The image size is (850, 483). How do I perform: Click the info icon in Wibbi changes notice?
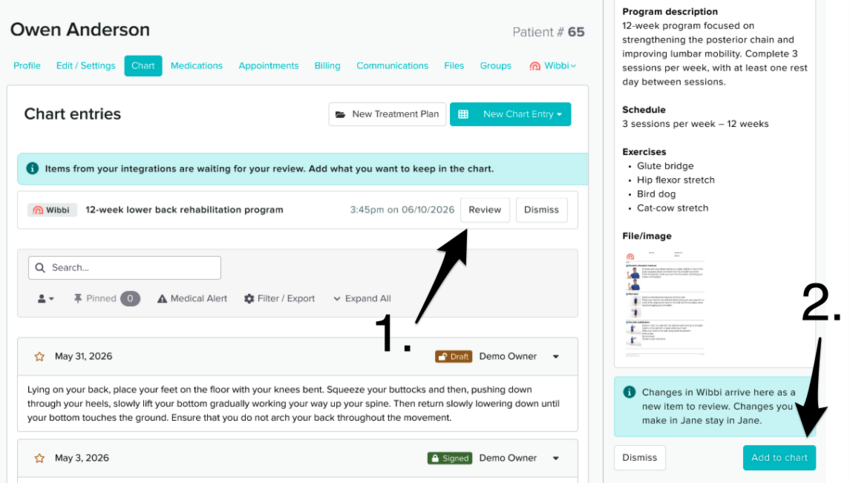[629, 392]
